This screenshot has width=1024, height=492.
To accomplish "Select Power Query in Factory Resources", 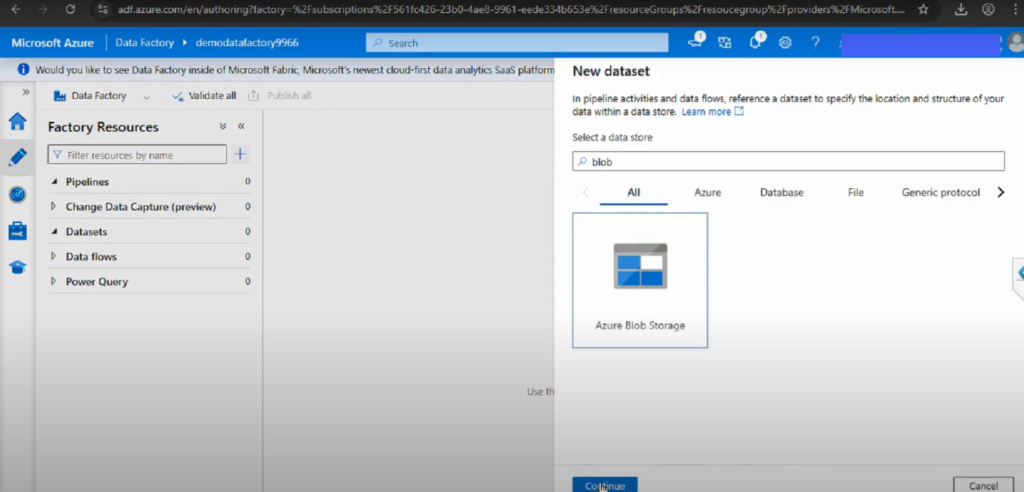I will [x=97, y=282].
